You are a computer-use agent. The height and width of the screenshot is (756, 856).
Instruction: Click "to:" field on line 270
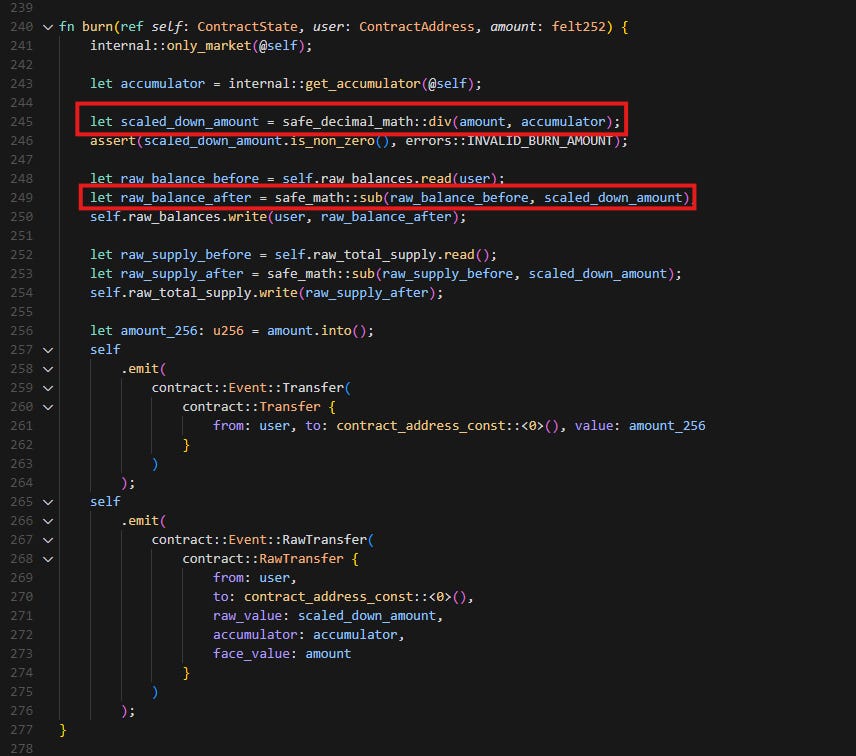[224, 597]
